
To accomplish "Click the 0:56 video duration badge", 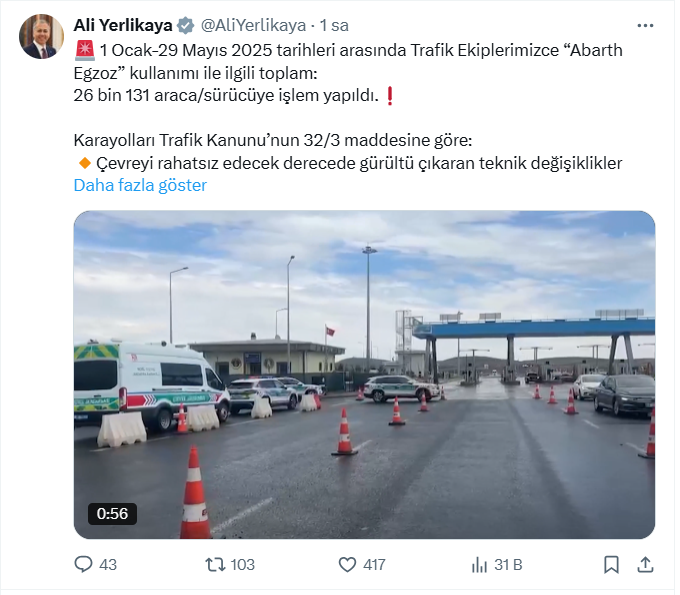I will coord(112,513).
